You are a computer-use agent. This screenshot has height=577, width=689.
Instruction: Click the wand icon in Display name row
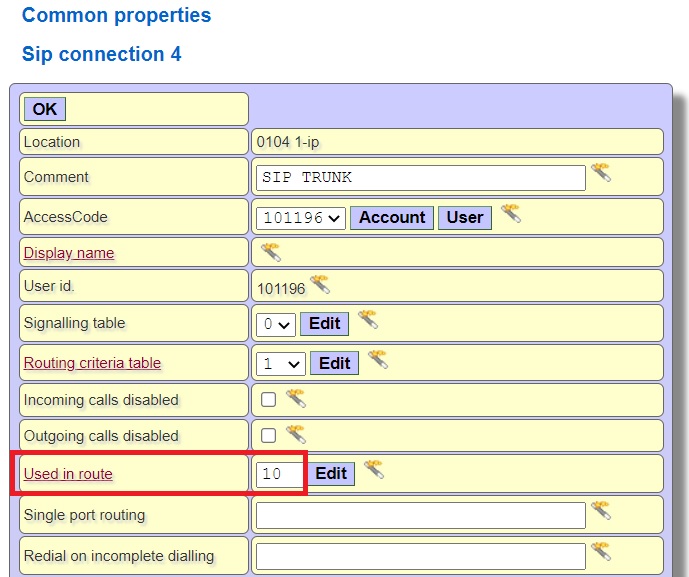coord(270,251)
